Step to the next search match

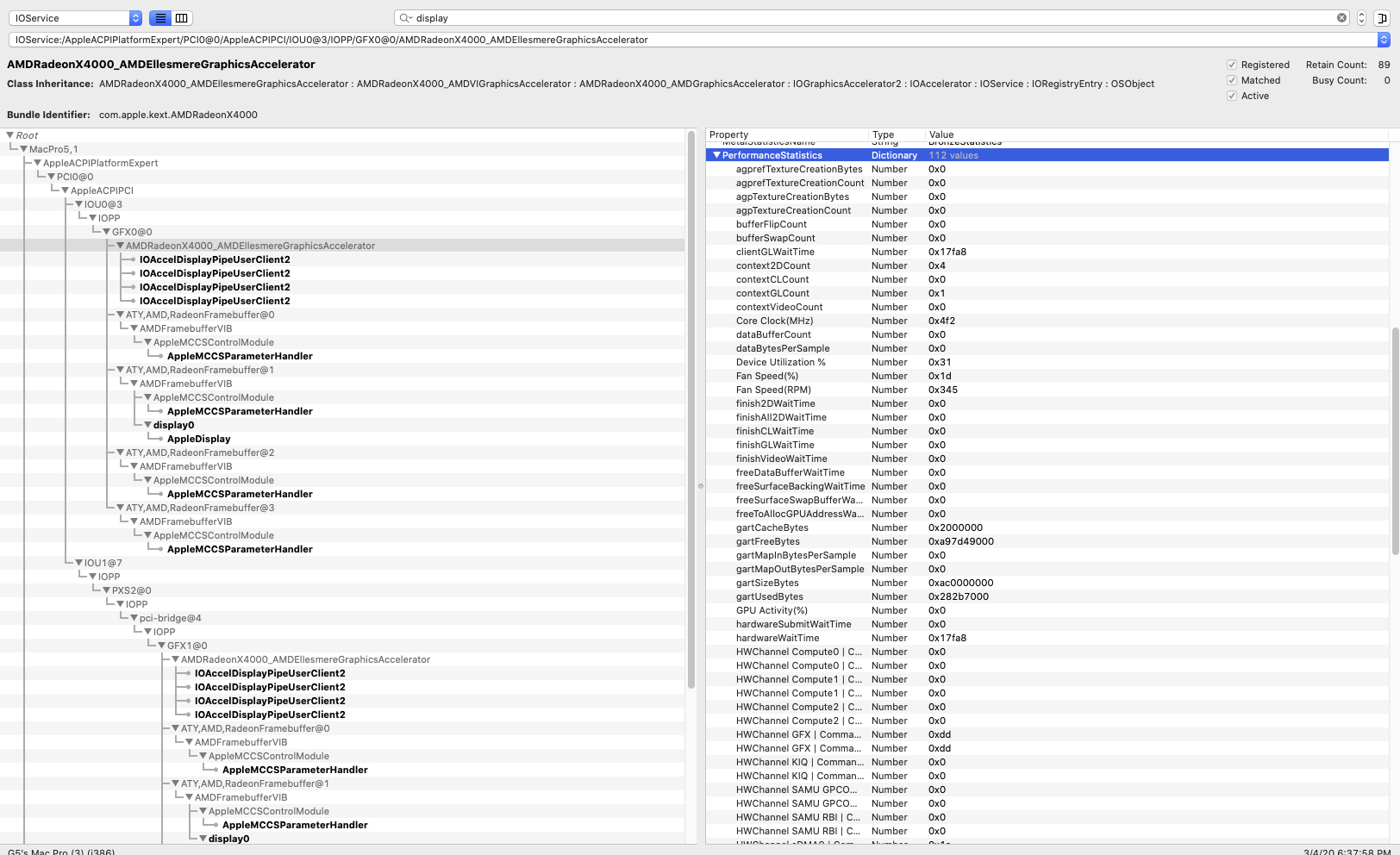(1361, 22)
